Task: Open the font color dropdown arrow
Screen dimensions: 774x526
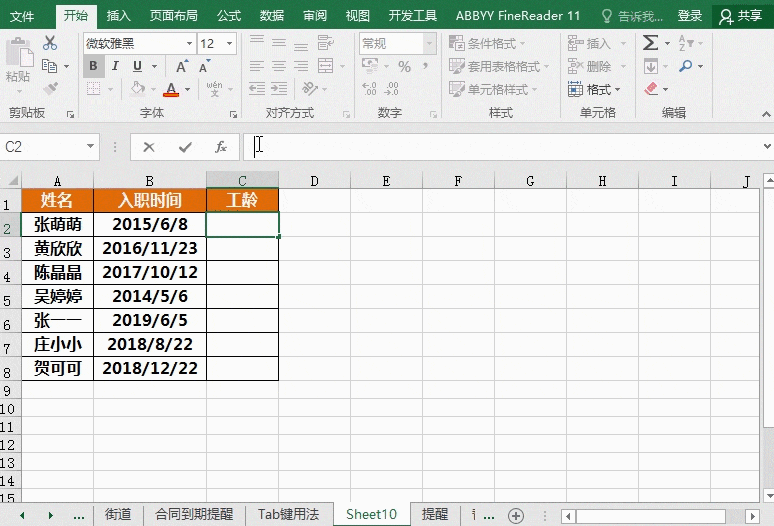Action: coord(188,89)
